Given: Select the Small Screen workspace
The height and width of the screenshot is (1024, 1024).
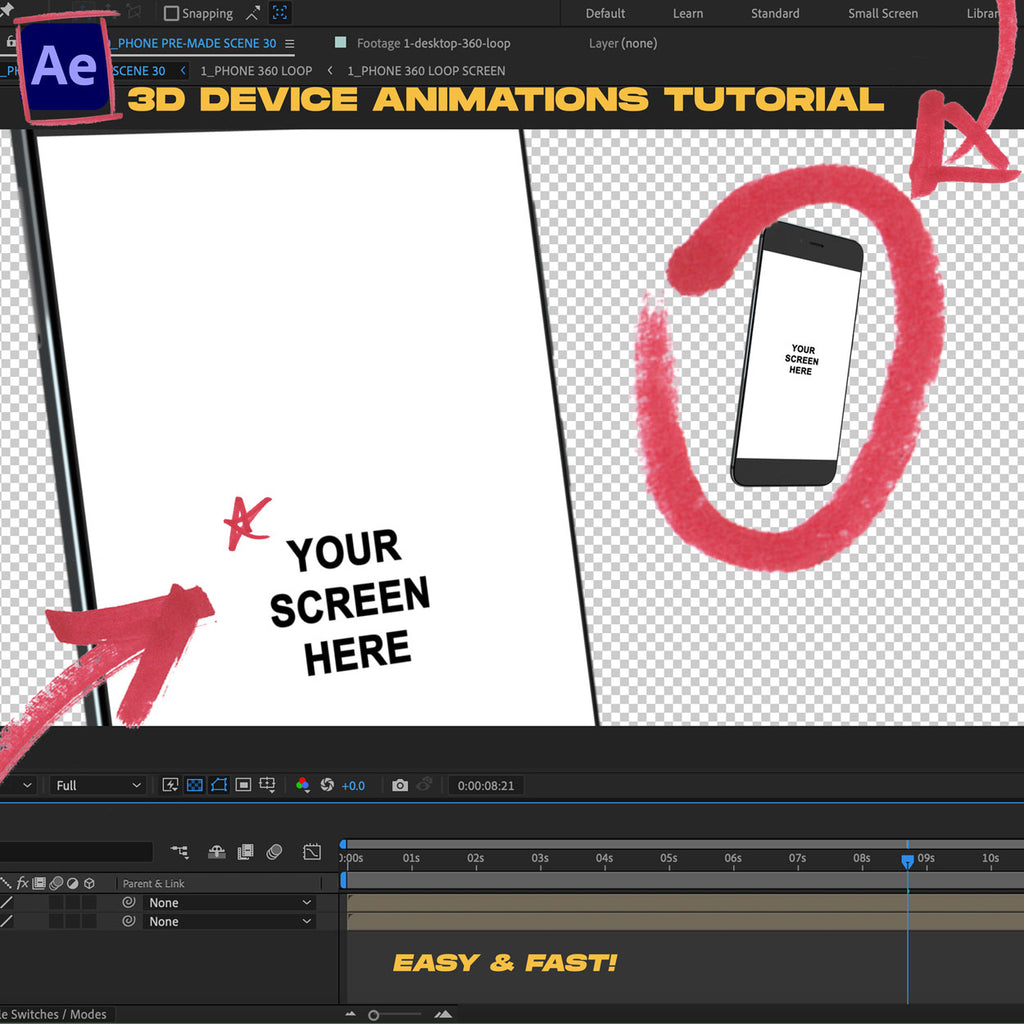Looking at the screenshot, I should click(882, 13).
